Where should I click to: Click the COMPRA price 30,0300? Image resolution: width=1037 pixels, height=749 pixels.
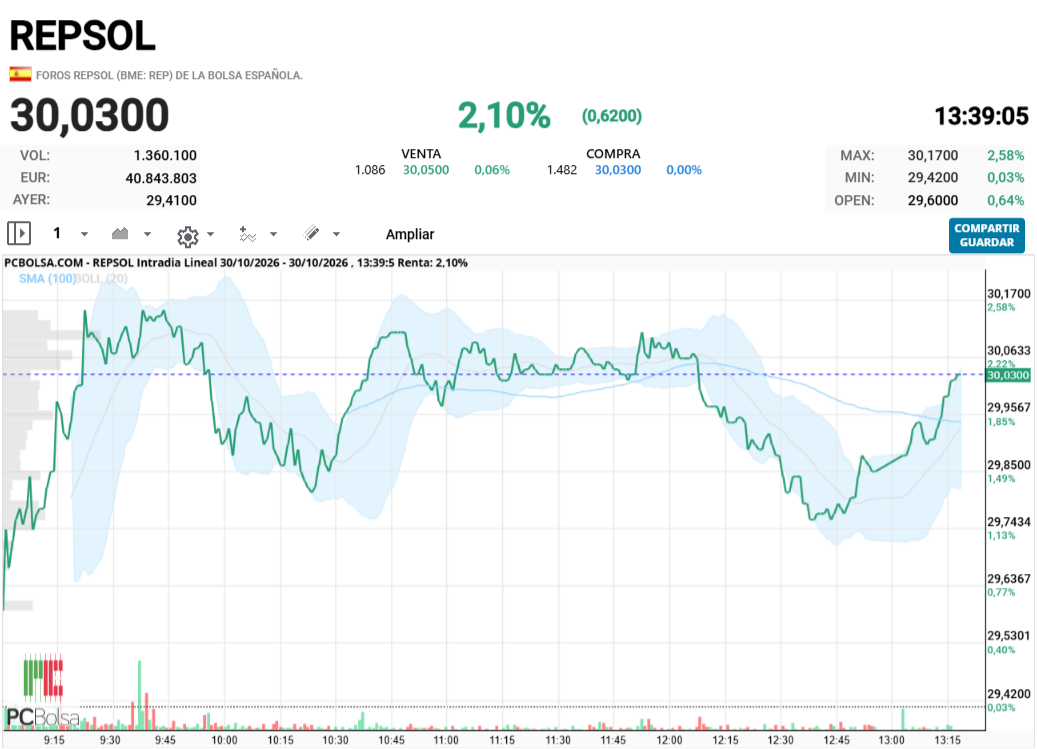coord(618,170)
